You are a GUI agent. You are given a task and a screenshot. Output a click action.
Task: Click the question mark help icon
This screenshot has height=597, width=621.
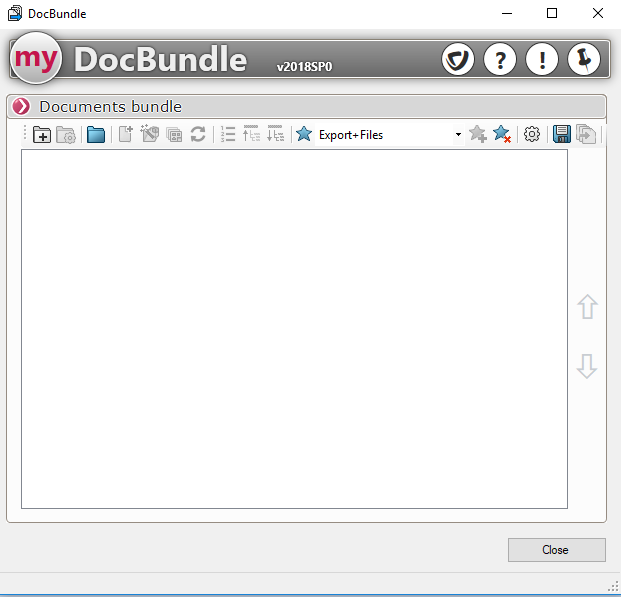pyautogui.click(x=500, y=60)
